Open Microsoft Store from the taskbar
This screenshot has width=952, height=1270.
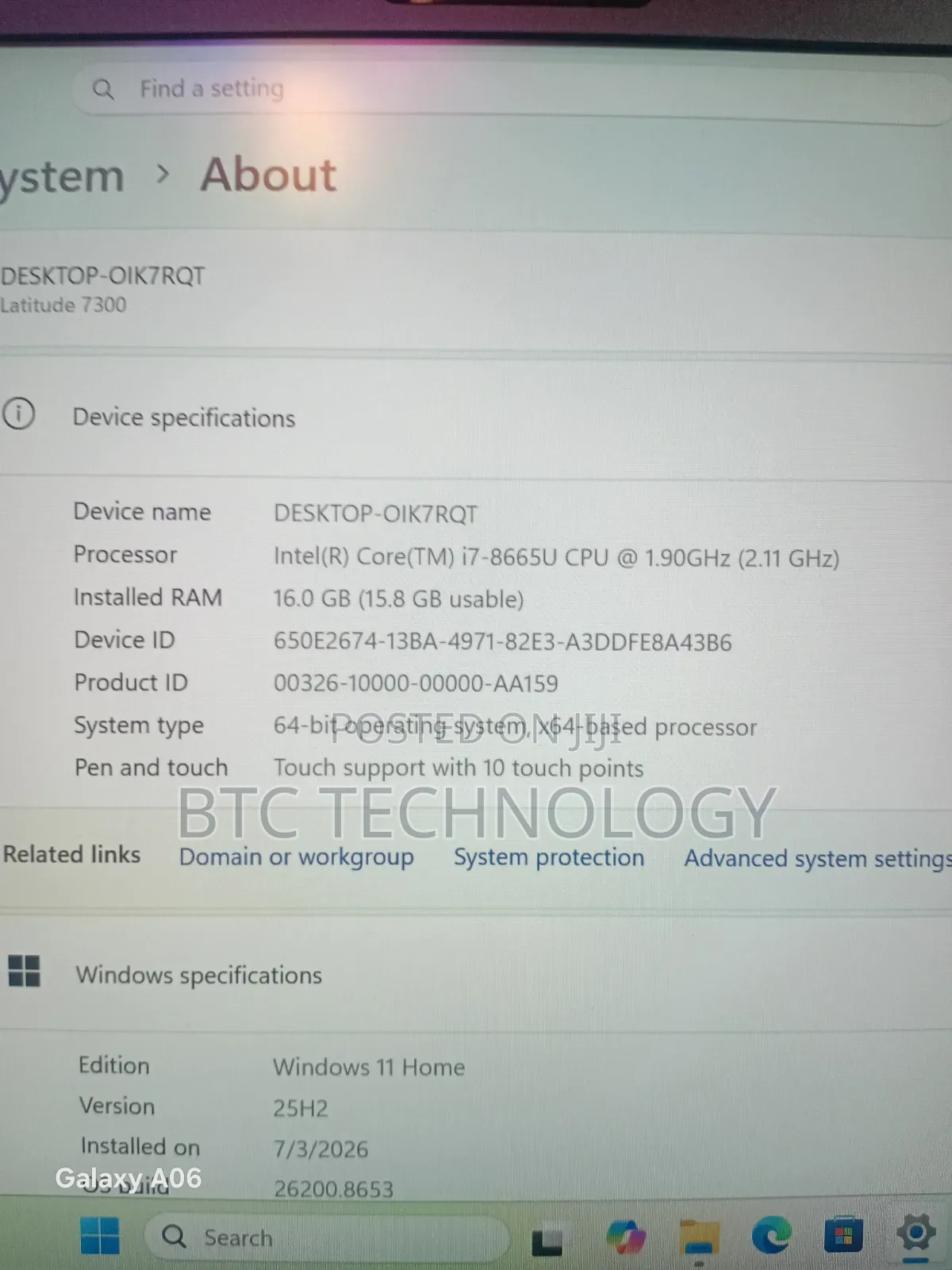point(843,1235)
